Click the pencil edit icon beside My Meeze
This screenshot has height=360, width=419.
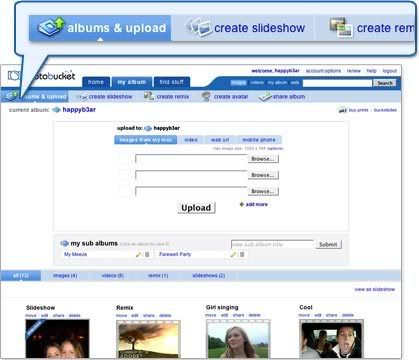(138, 255)
